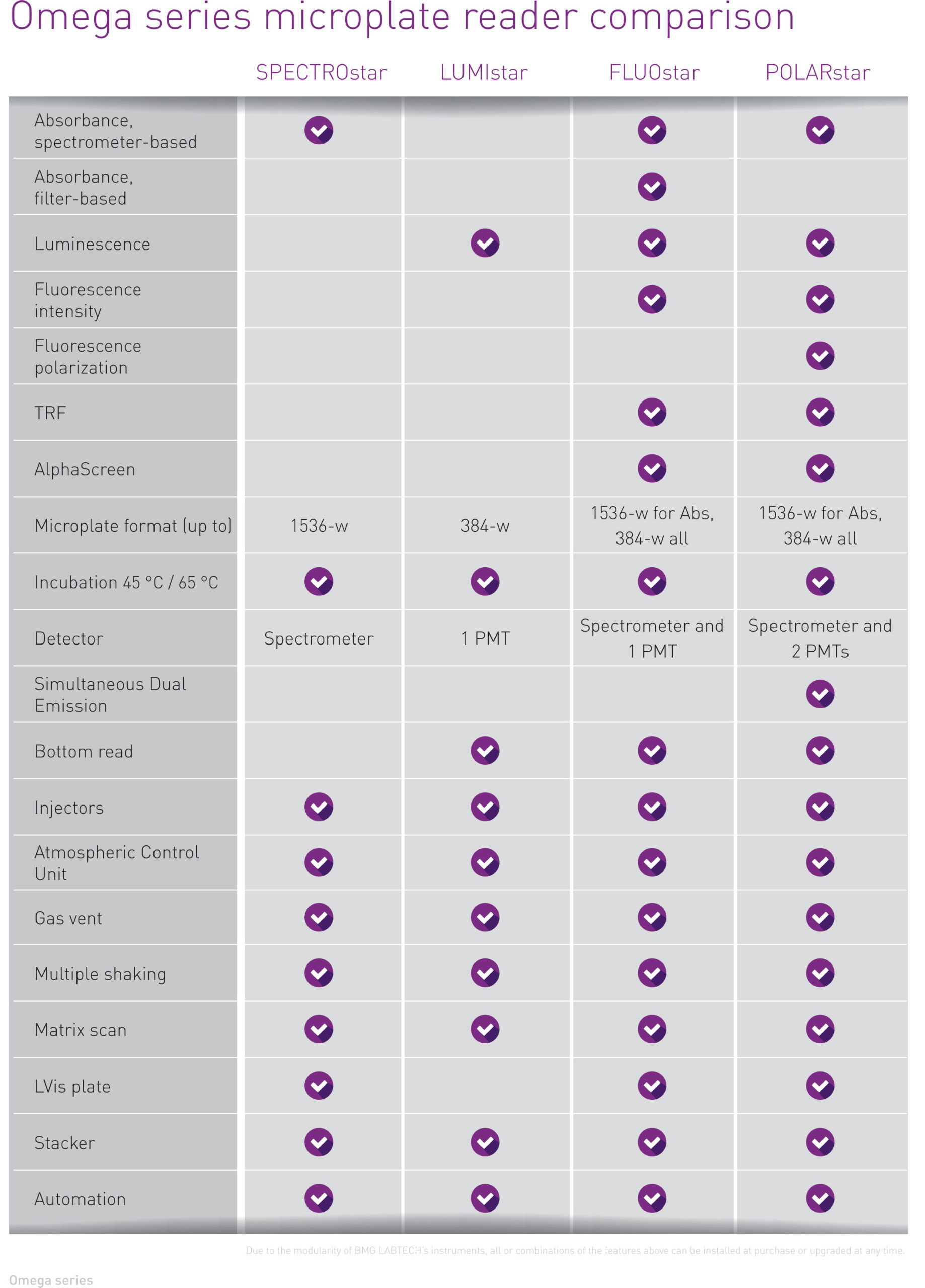The height and width of the screenshot is (1288, 925).
Task: Select the SPECTROstar column header
Action: pos(321,72)
